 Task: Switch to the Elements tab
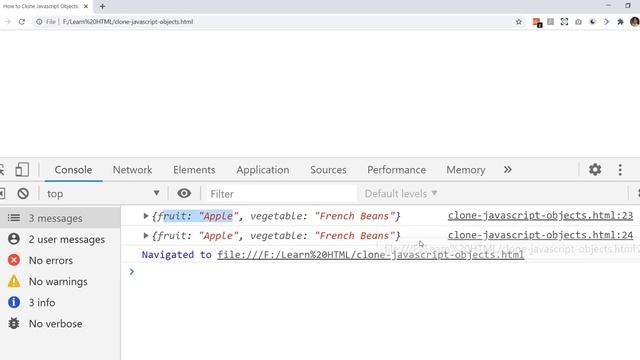click(194, 169)
